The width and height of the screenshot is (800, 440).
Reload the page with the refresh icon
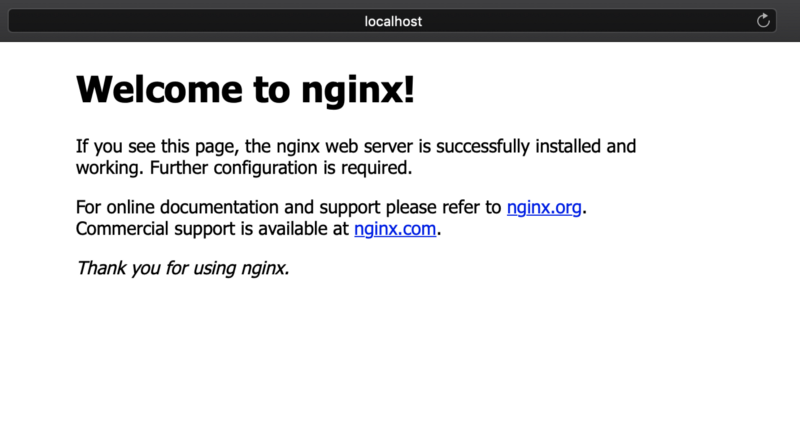point(763,21)
